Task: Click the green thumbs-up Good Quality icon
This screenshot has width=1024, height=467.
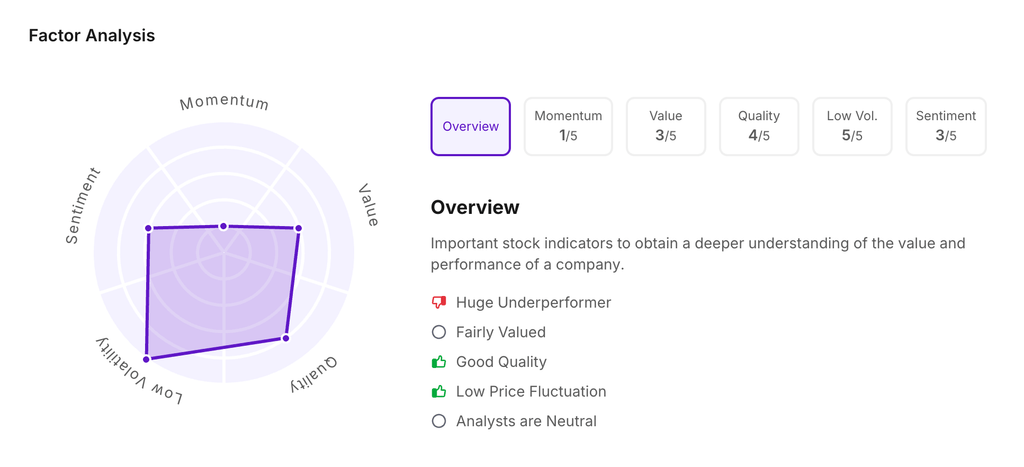Action: [438, 362]
